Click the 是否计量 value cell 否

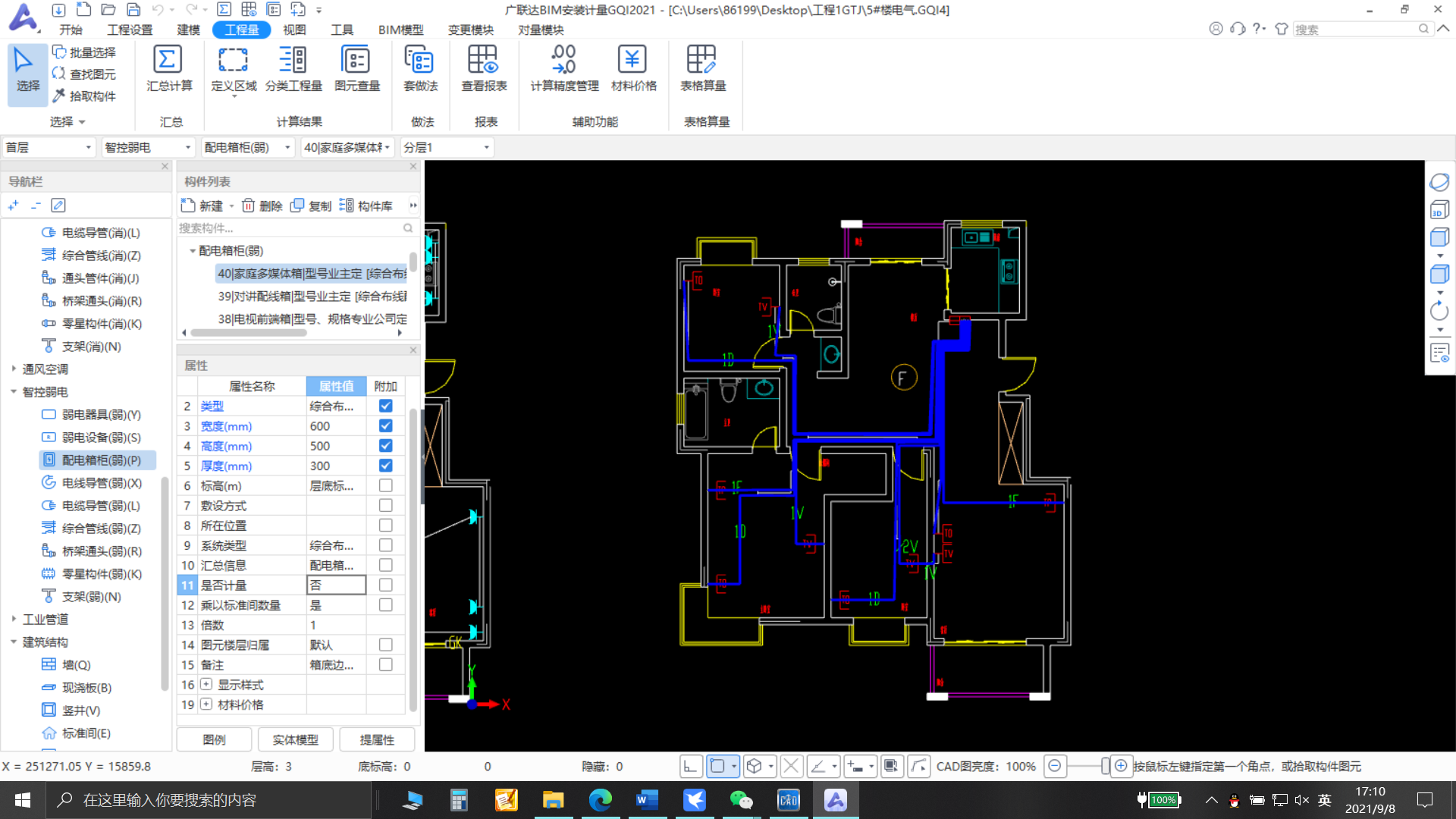[x=336, y=585]
